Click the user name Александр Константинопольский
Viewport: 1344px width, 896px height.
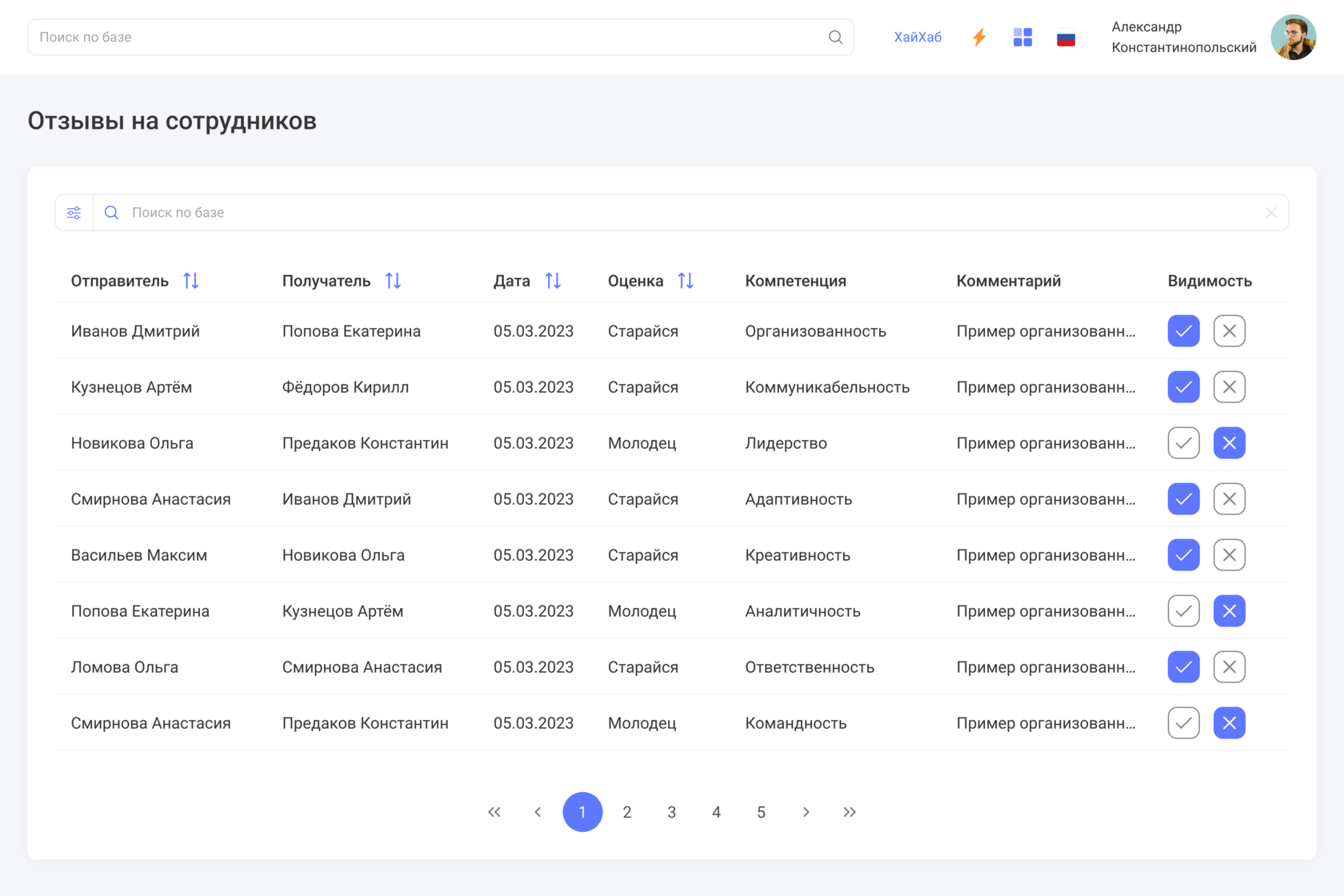click(1184, 38)
